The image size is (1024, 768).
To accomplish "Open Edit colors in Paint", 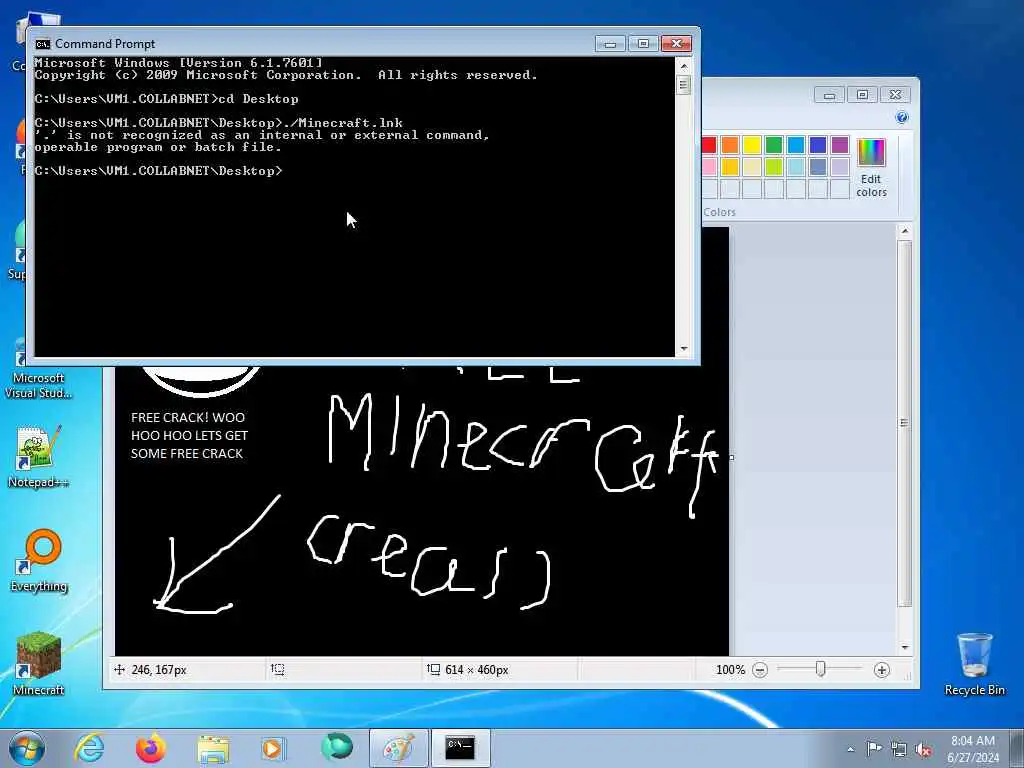I will [x=871, y=168].
